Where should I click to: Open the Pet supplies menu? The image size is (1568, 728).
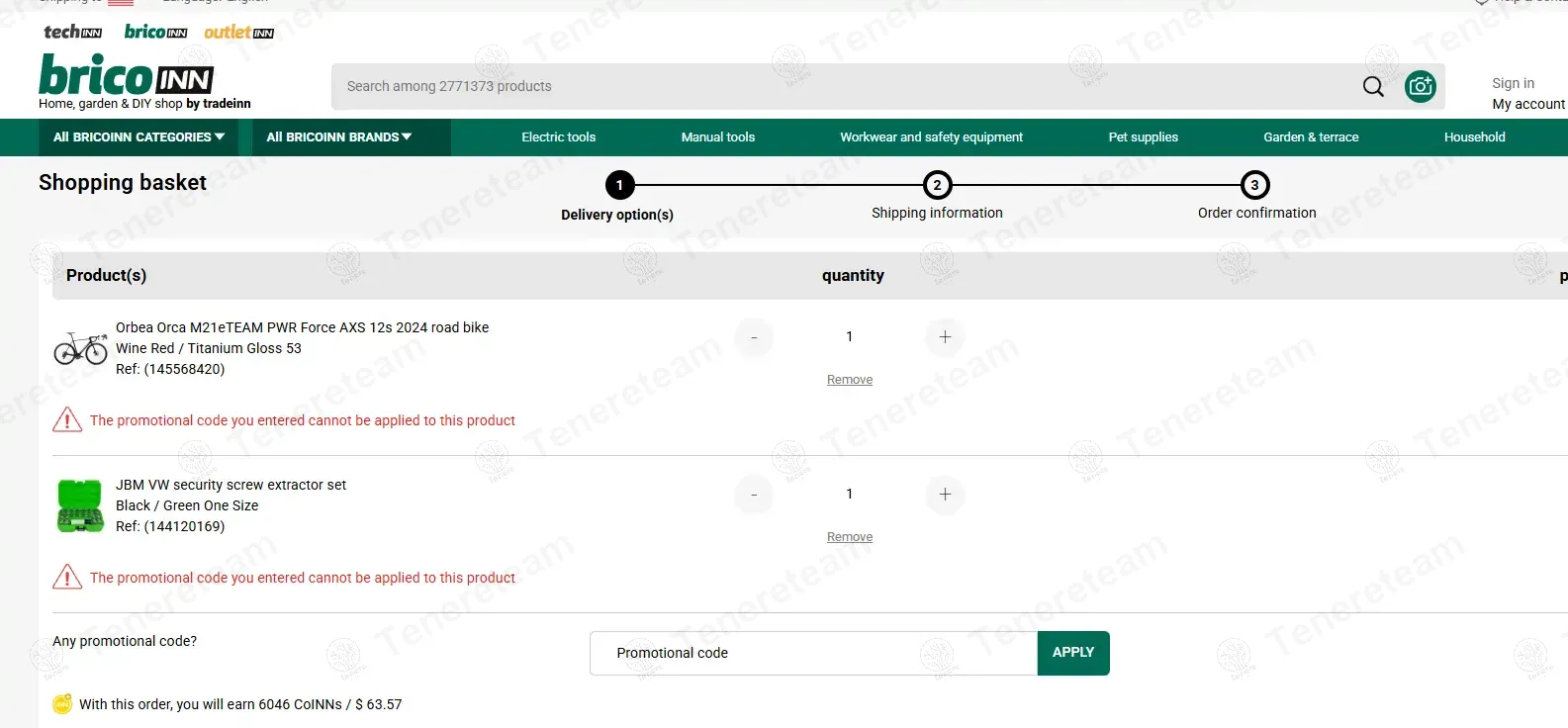click(x=1144, y=137)
